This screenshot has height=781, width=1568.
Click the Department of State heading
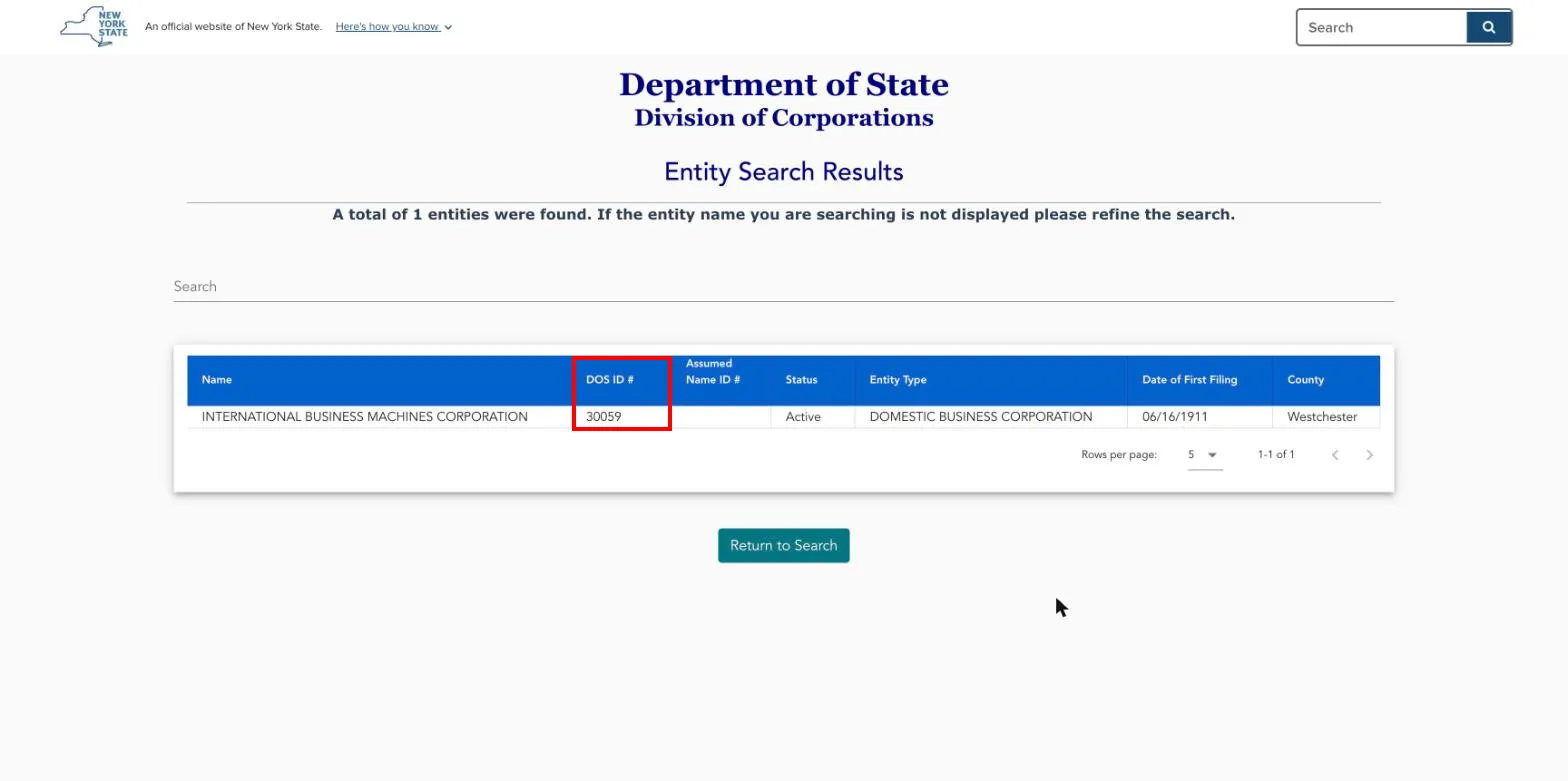point(784,85)
